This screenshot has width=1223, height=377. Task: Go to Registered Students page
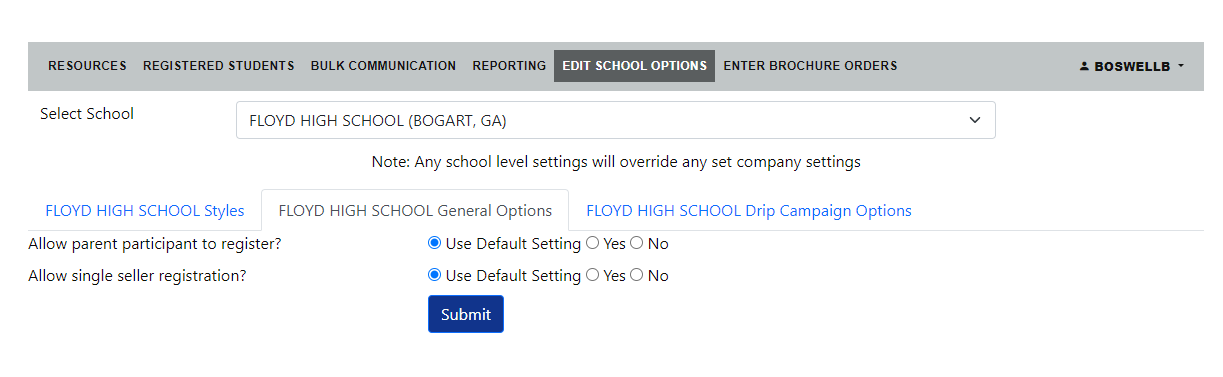coord(219,66)
